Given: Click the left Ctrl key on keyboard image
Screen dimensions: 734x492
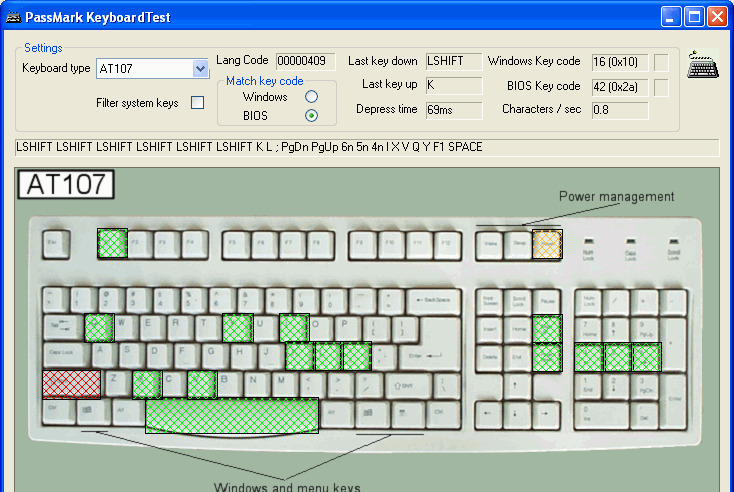Looking at the screenshot, I should pos(58,412).
